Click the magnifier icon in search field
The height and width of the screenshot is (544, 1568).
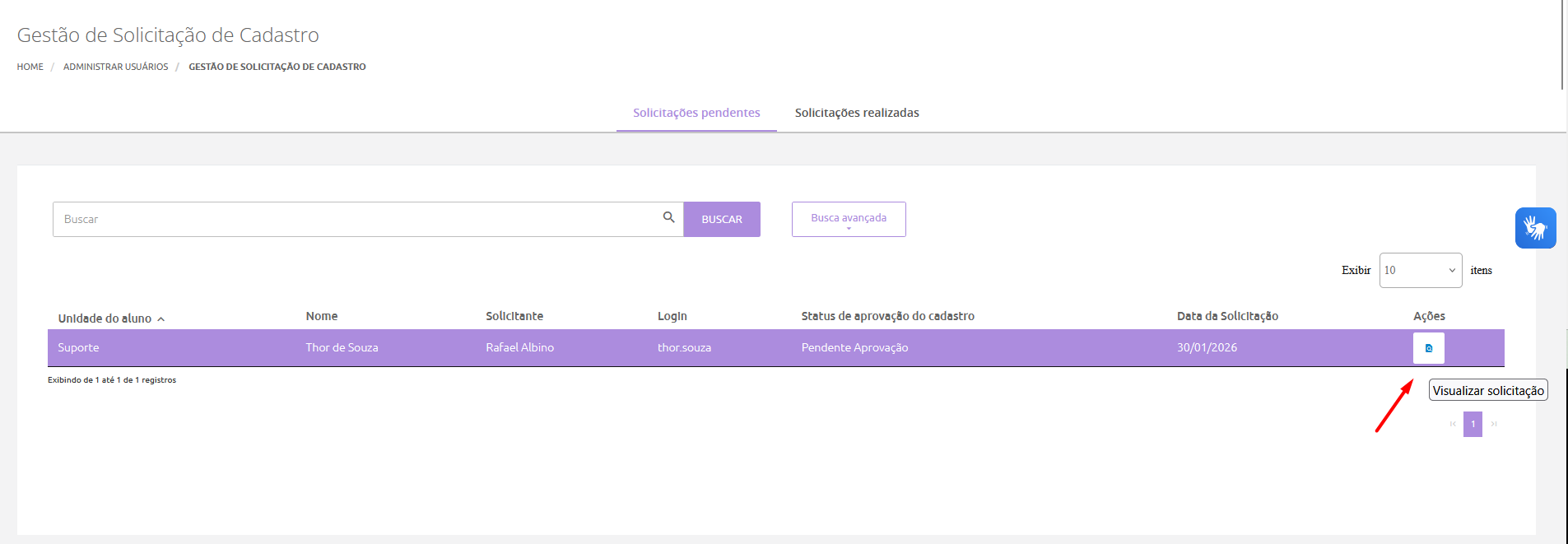pos(668,217)
